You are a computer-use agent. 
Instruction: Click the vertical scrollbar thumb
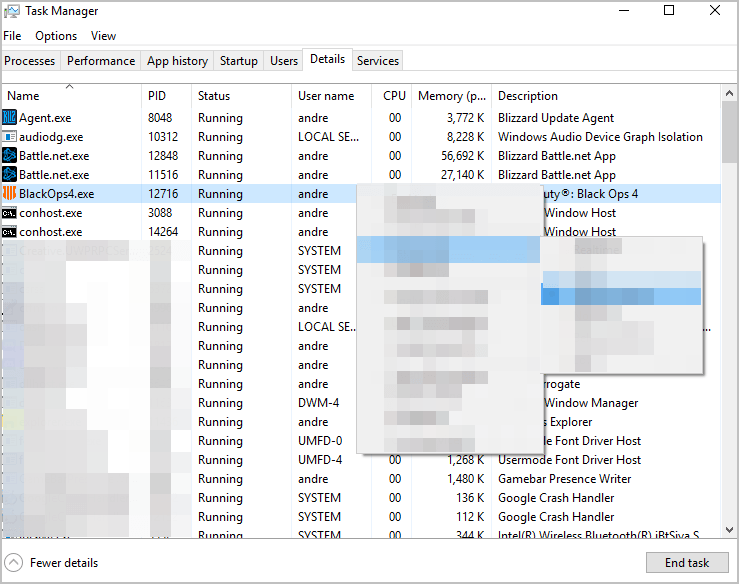(x=729, y=132)
